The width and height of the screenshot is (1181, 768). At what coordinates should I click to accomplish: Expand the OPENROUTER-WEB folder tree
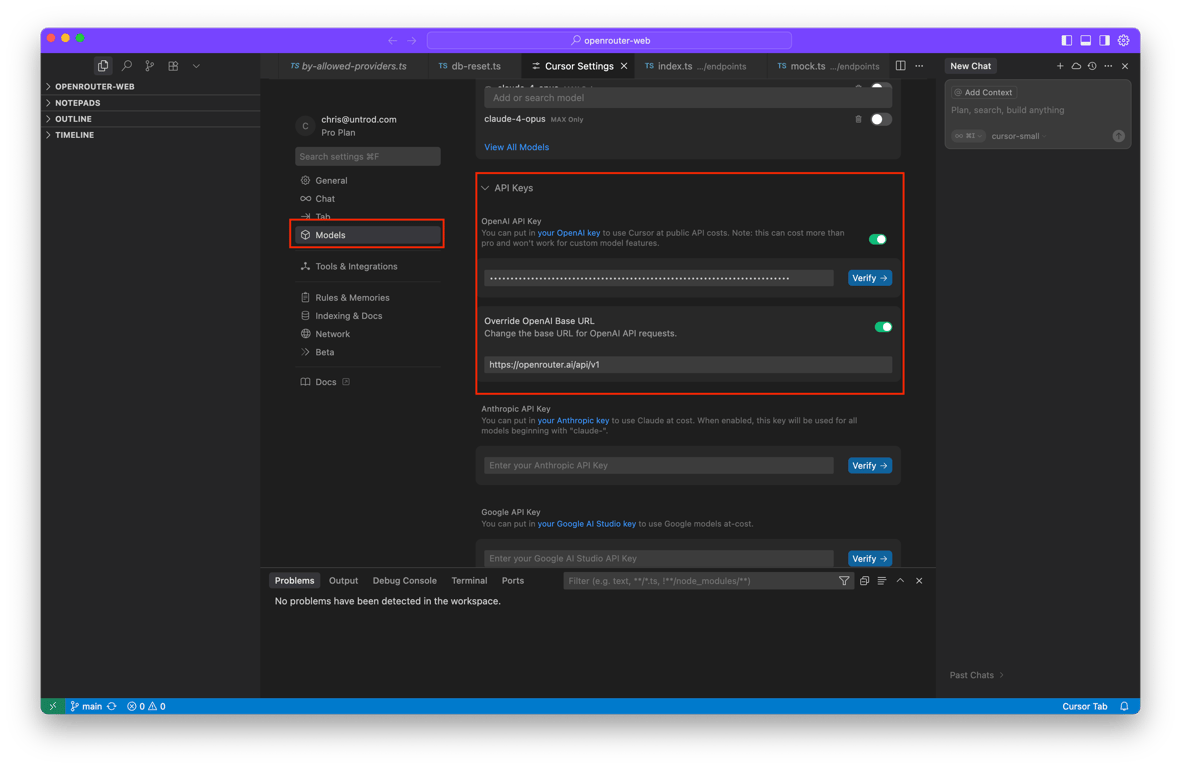(94, 87)
